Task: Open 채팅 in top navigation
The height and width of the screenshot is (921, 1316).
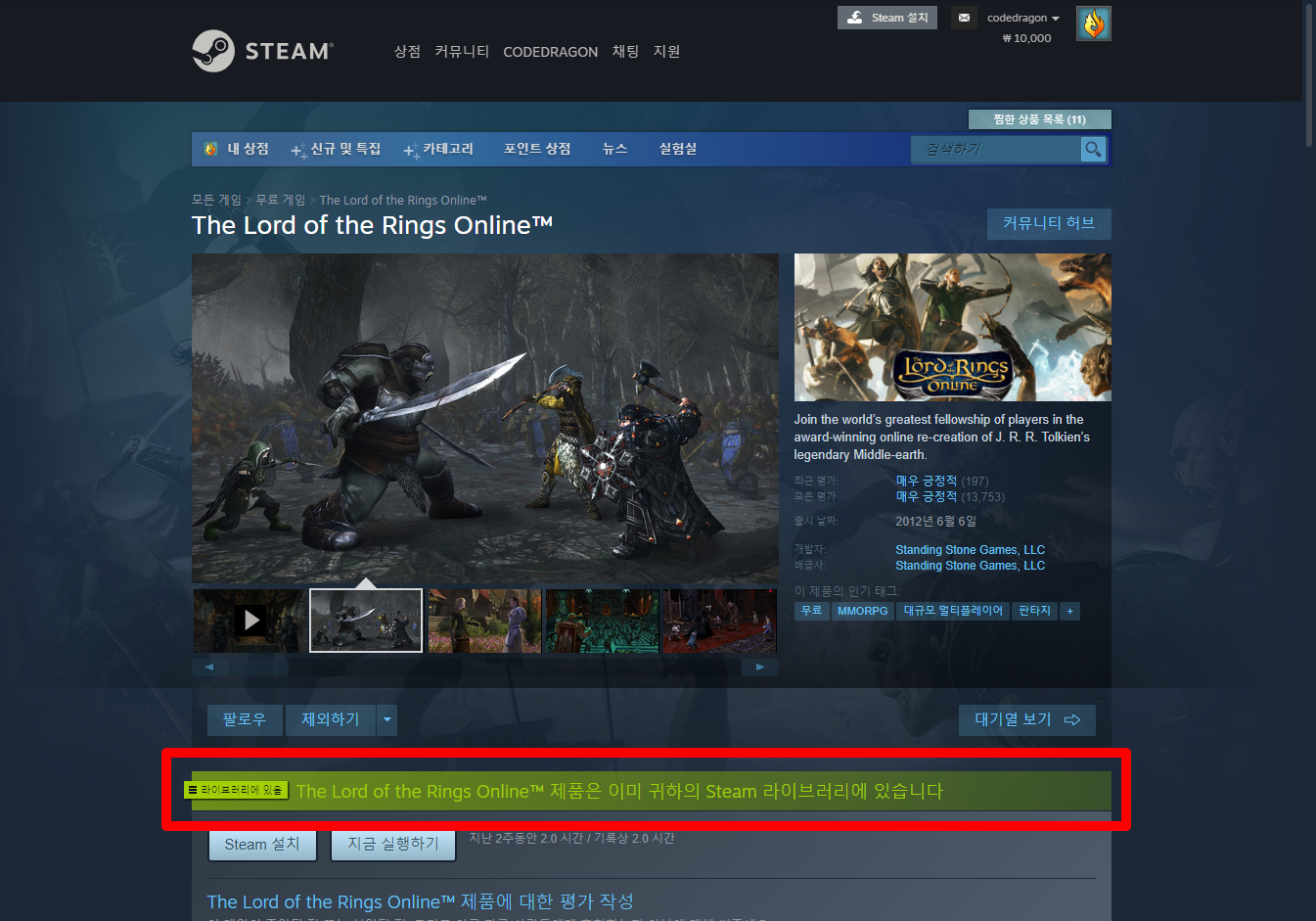Action: point(625,51)
